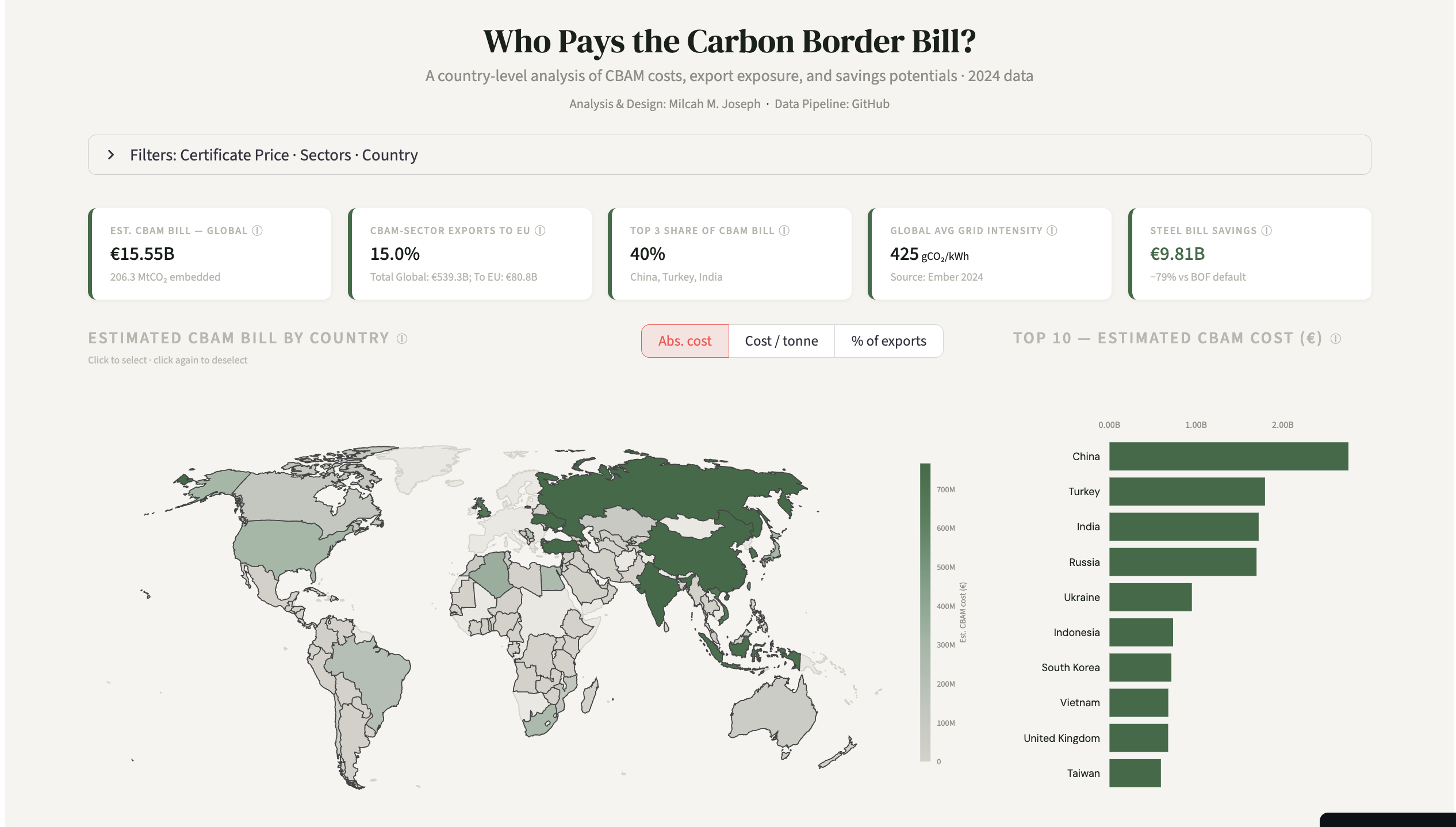Click the 425 gCO₂/kWh value
Image resolution: width=1456 pixels, height=827 pixels.
tap(929, 254)
